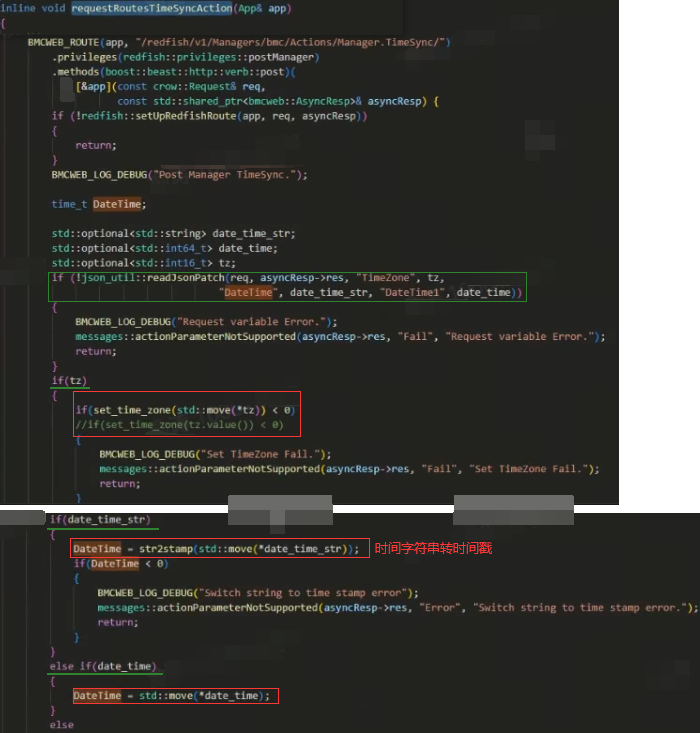Click the DateTime = std::move(*date_time) line
The height and width of the screenshot is (733, 700).
(x=172, y=696)
